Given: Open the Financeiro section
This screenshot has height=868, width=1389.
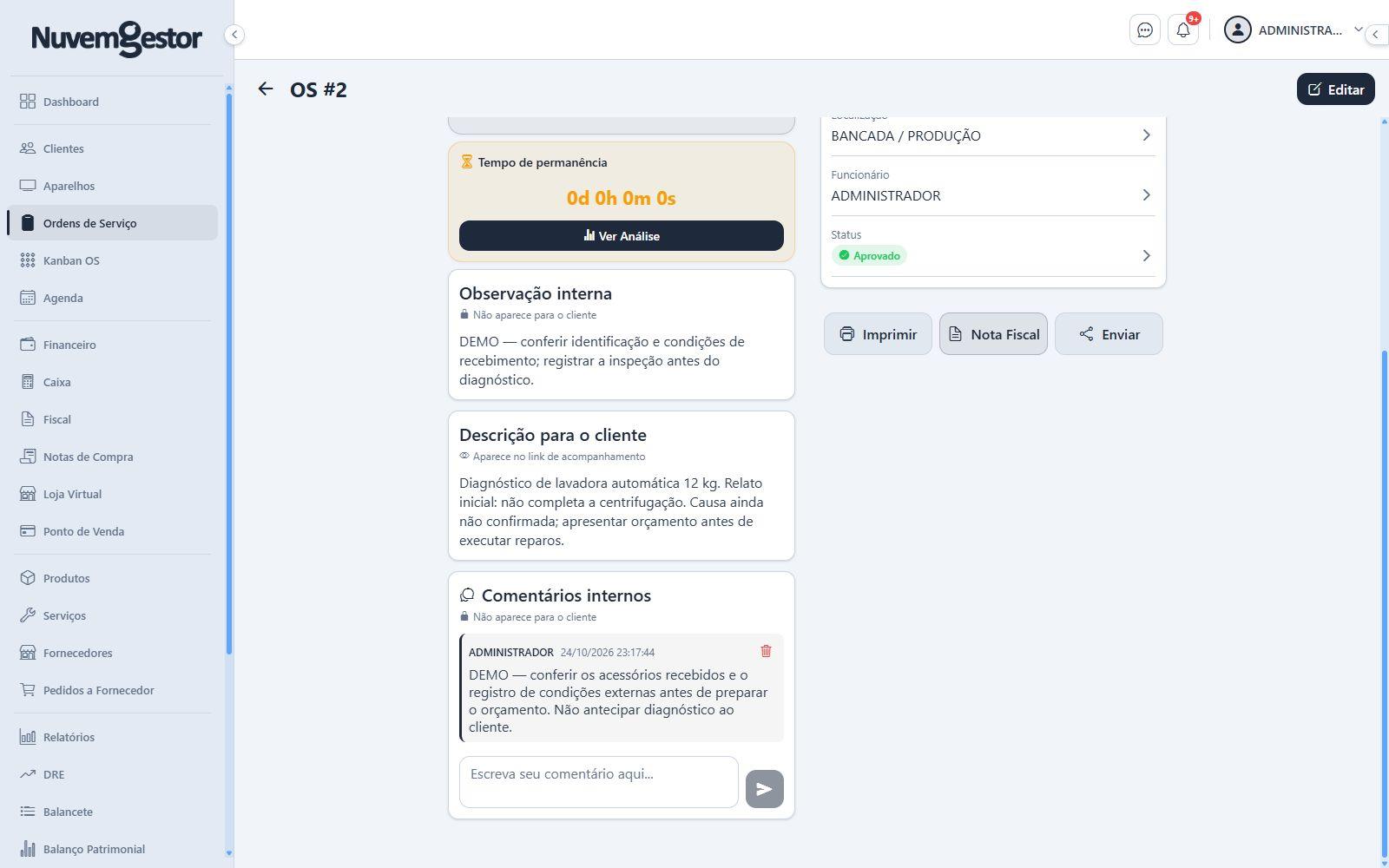Looking at the screenshot, I should point(112,345).
